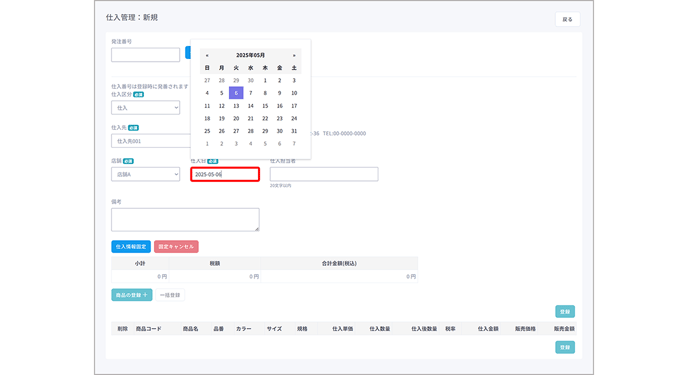Pick day 8 in the calendar
This screenshot has width=688, height=375.
coord(265,93)
